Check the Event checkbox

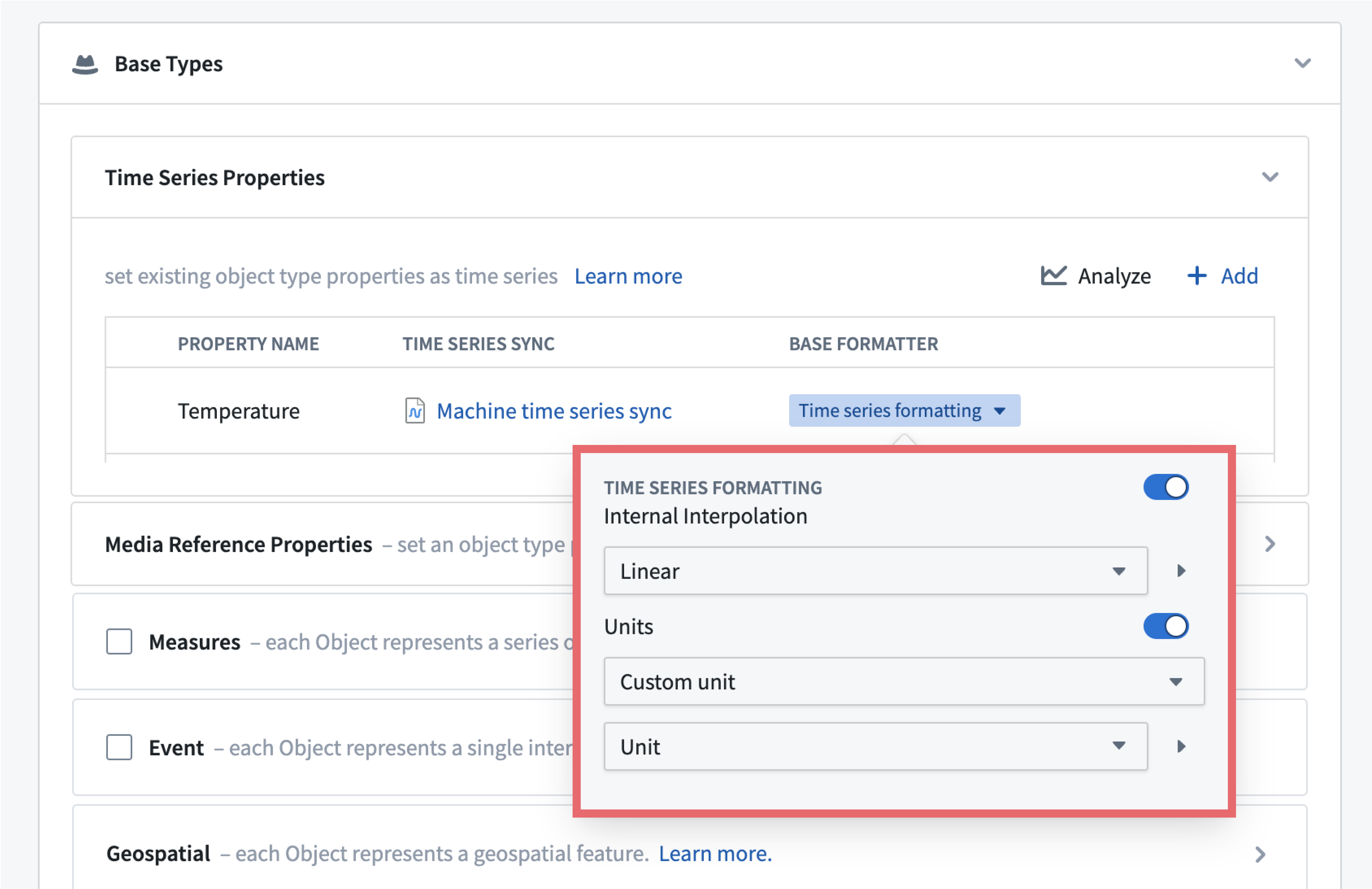pos(119,747)
